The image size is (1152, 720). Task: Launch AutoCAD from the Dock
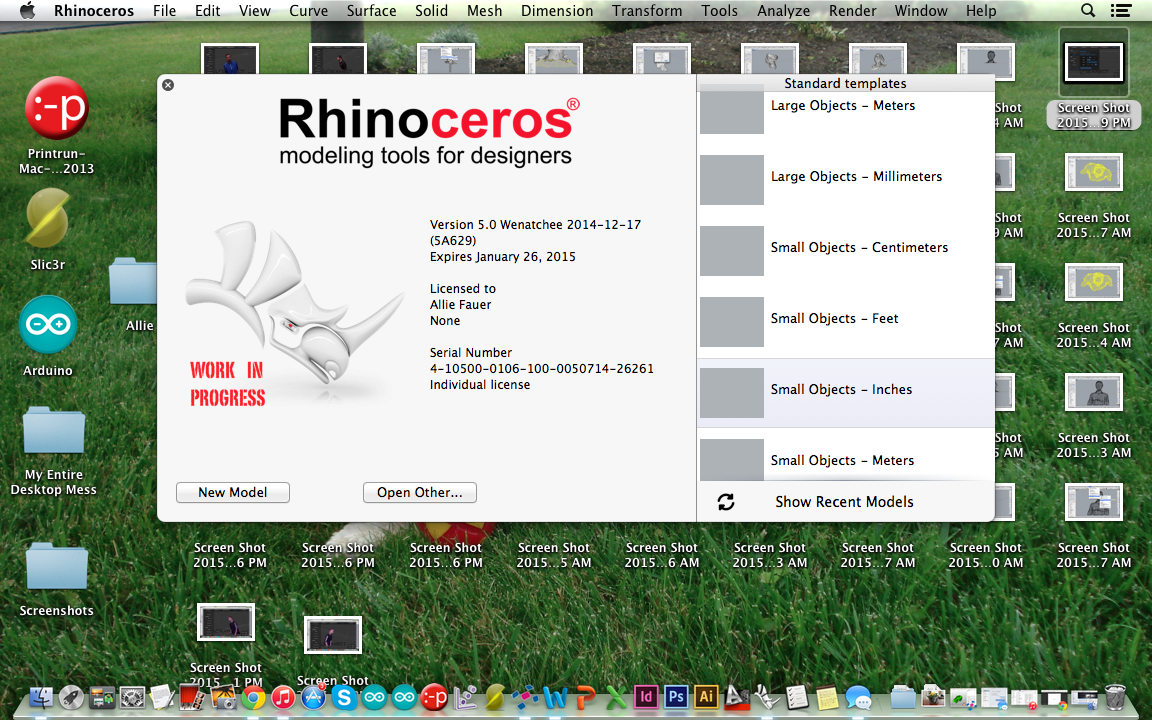pos(737,698)
